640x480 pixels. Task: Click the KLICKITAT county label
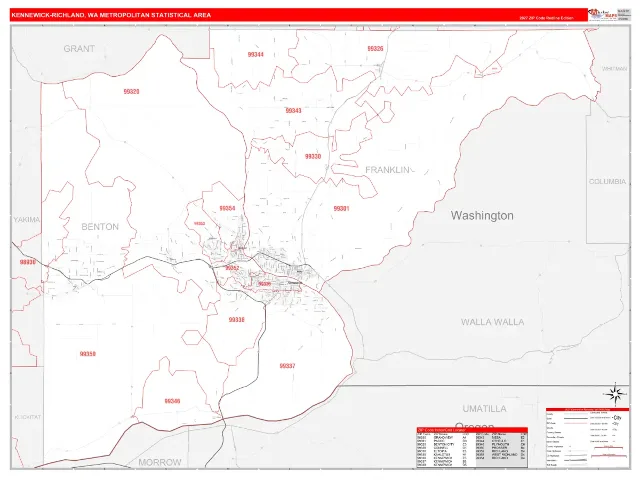pyautogui.click(x=28, y=417)
